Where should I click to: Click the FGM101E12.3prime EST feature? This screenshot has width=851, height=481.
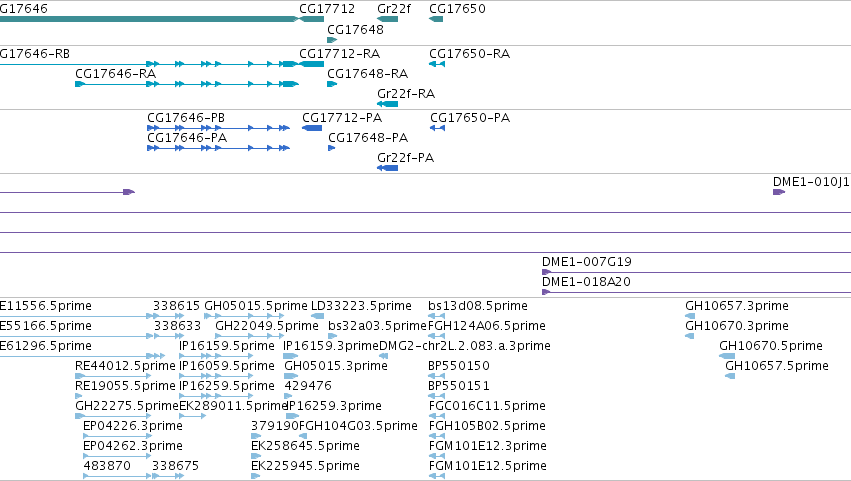coord(436,456)
